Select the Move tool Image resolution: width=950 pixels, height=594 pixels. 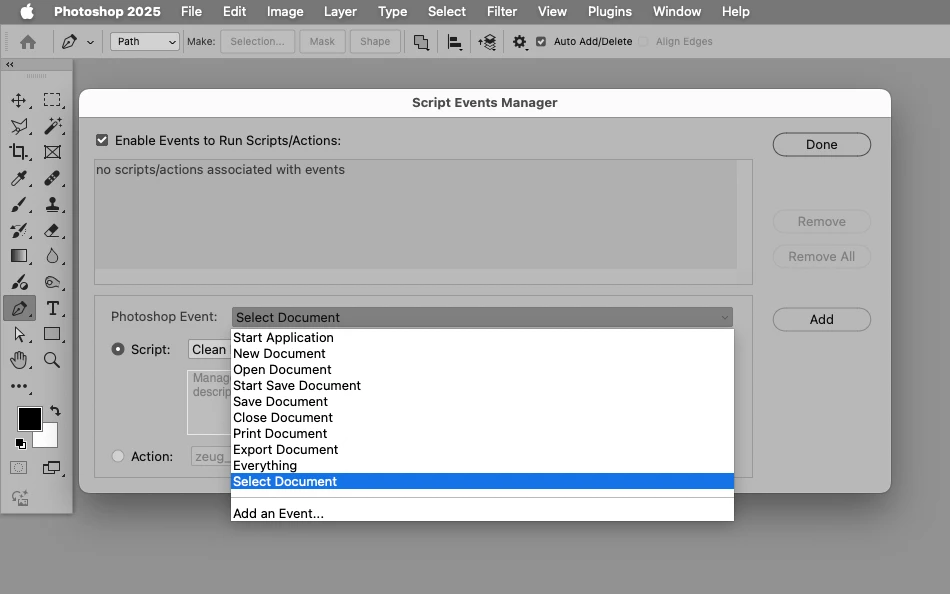tap(19, 100)
